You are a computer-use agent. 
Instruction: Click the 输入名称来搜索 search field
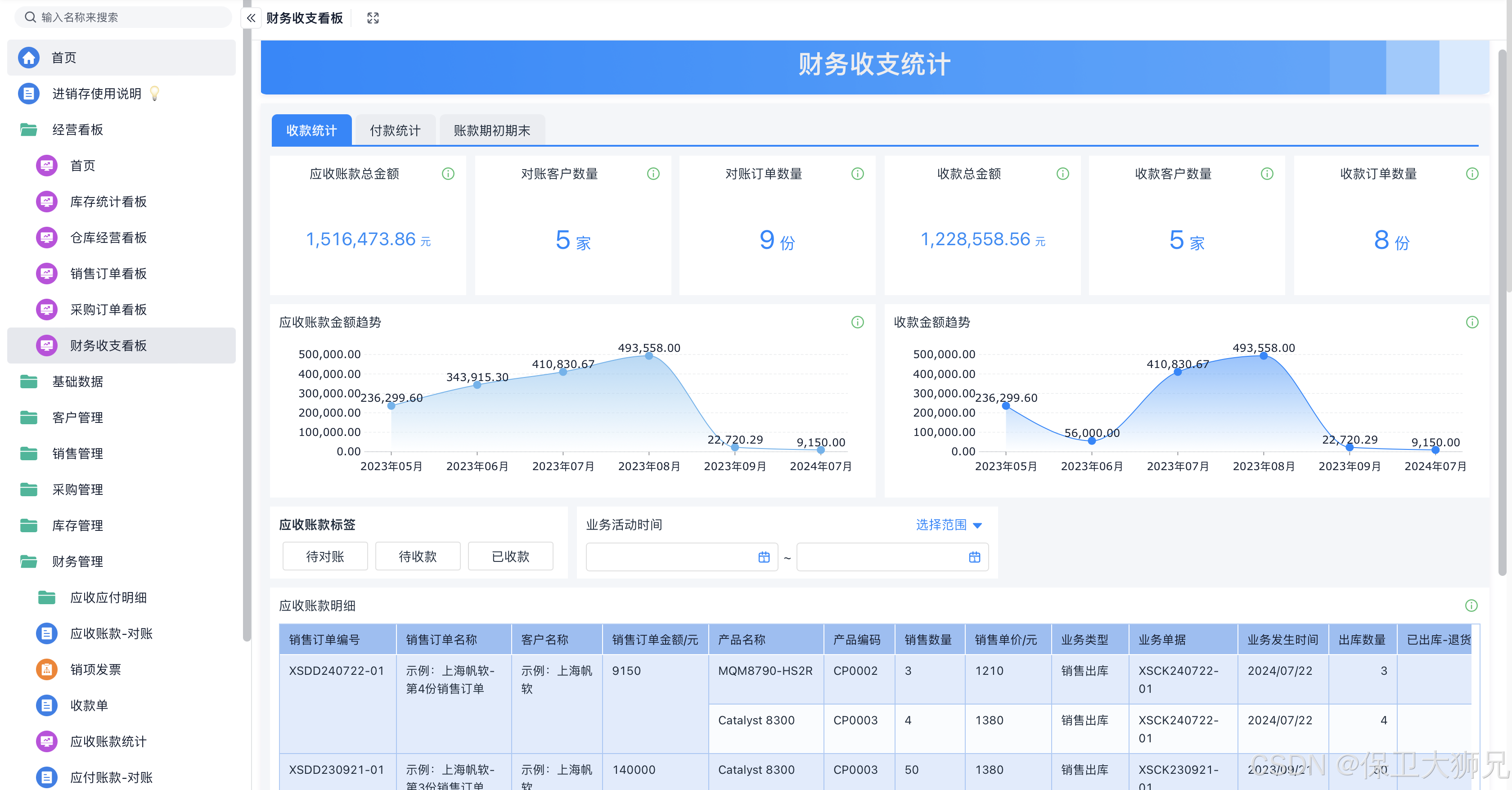click(123, 18)
